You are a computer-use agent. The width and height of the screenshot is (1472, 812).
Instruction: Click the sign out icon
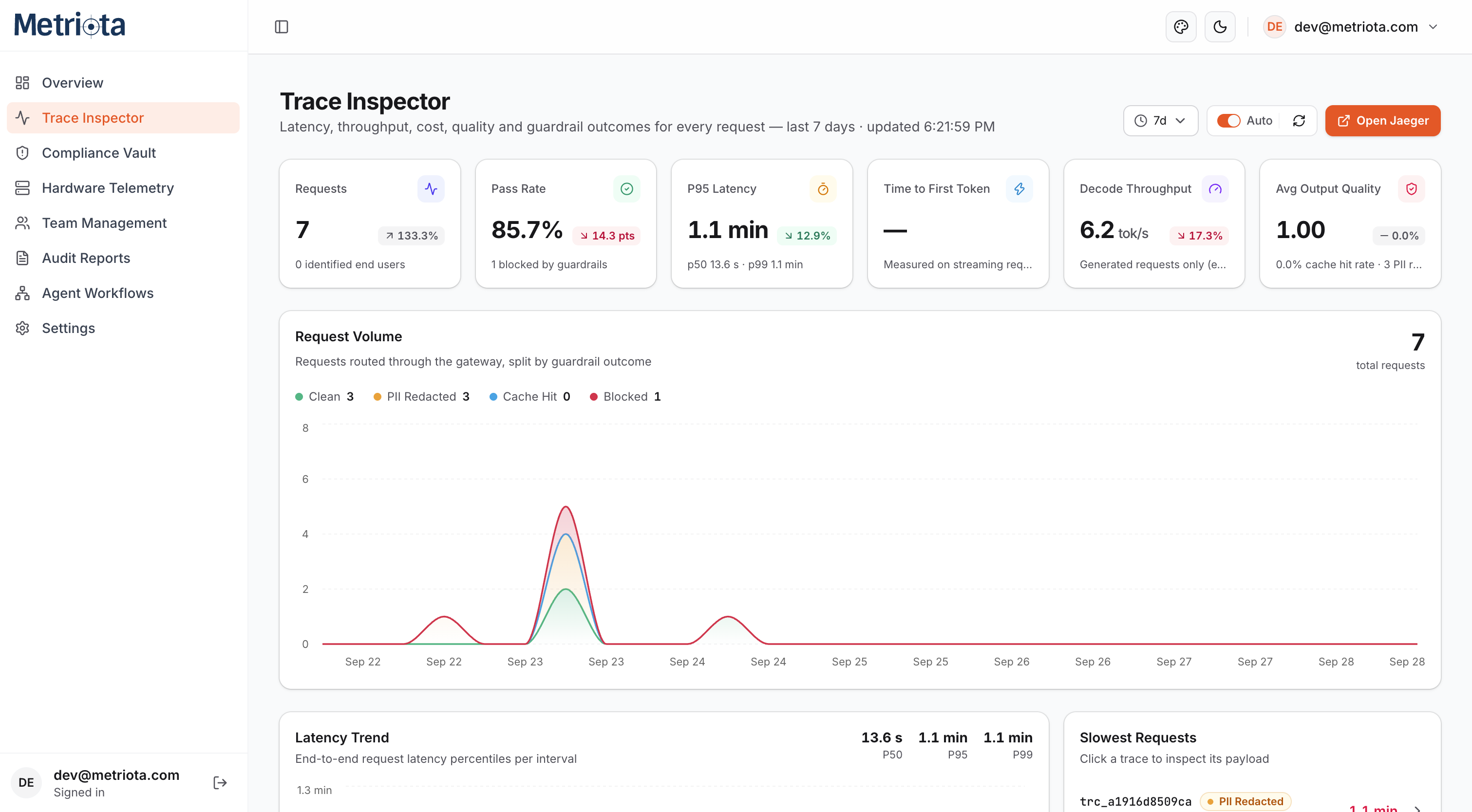(x=220, y=782)
